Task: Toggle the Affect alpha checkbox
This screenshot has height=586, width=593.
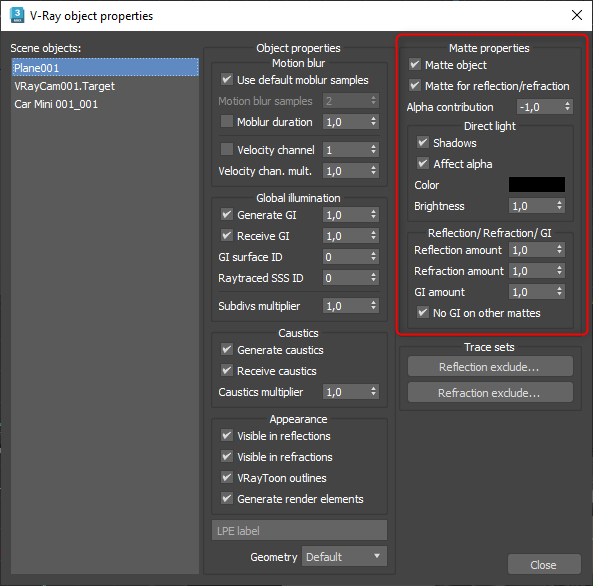Action: 422,163
